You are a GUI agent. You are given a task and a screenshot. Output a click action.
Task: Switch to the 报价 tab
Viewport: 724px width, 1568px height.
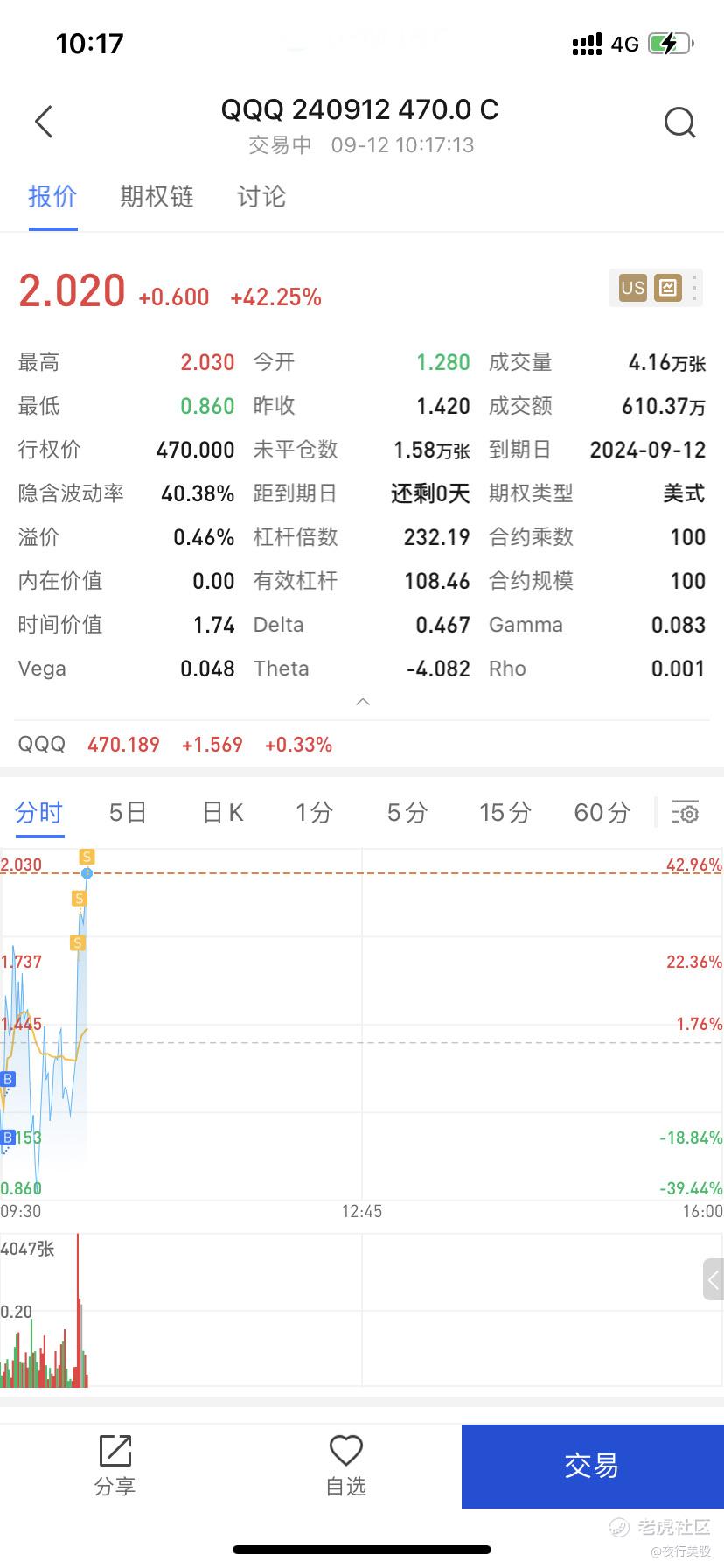coord(52,197)
